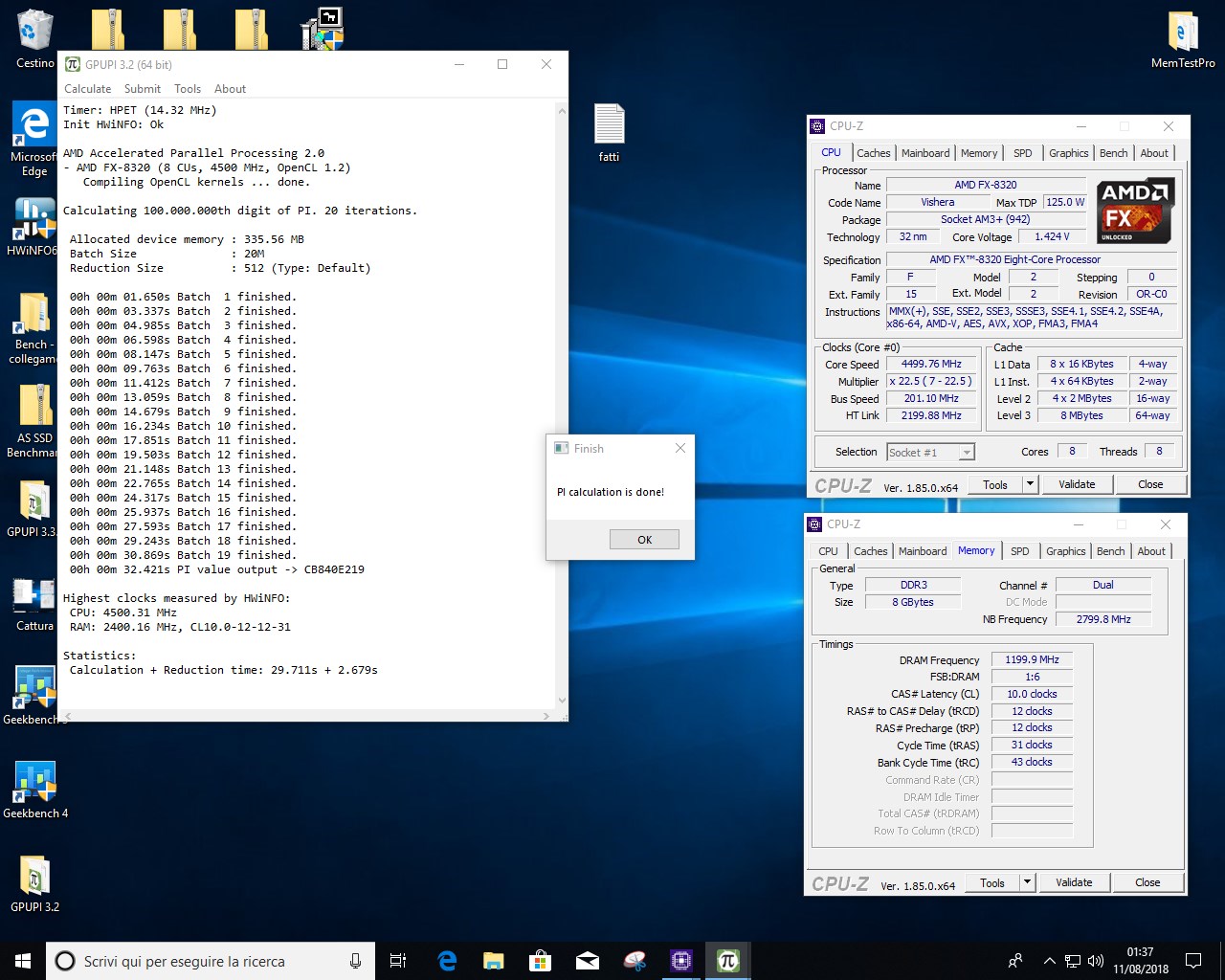Screen dimensions: 1225x980
Task: Switch to CPU tab in lower CPU-Z
Action: click(x=828, y=551)
